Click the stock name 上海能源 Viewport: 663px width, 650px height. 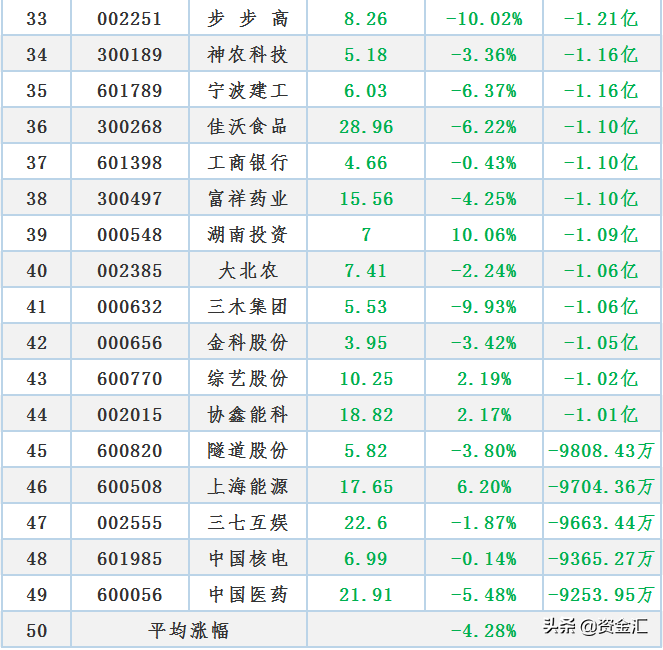tap(248, 486)
